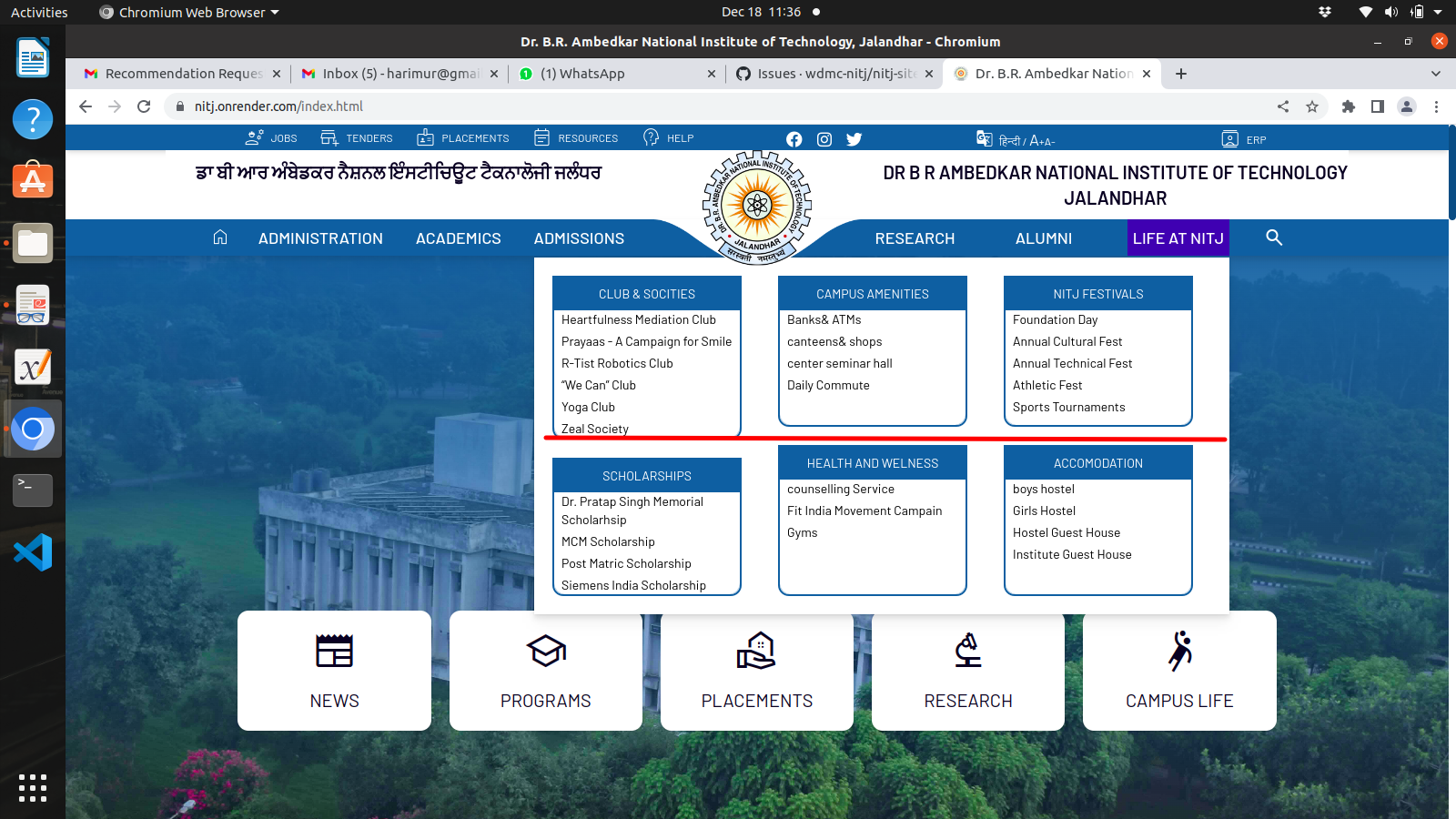Open NITJ's Twitter icon
Screen dimensions: 1456x819
854,138
